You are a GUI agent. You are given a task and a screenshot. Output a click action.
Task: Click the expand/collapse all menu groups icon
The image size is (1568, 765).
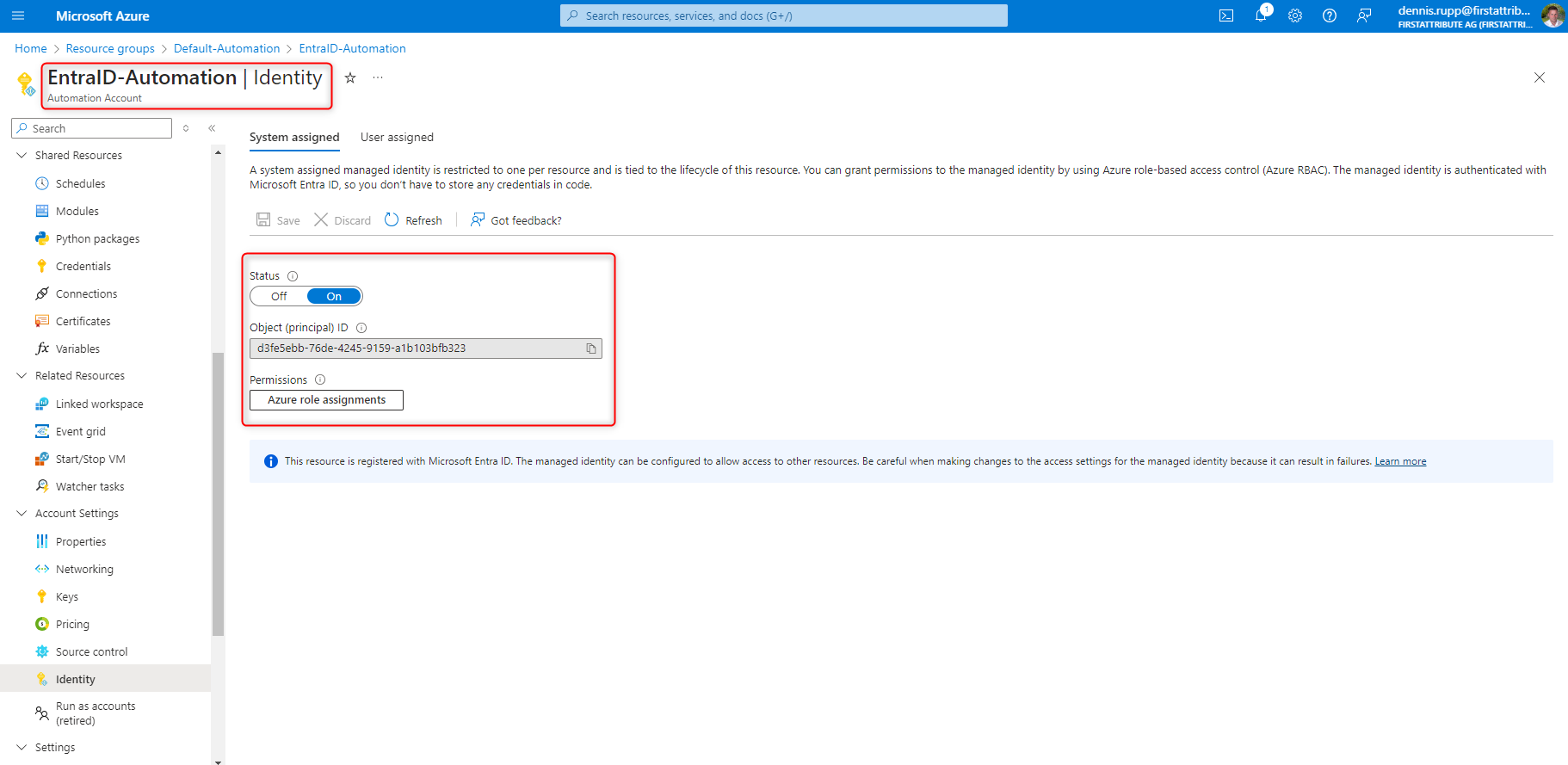(x=186, y=128)
